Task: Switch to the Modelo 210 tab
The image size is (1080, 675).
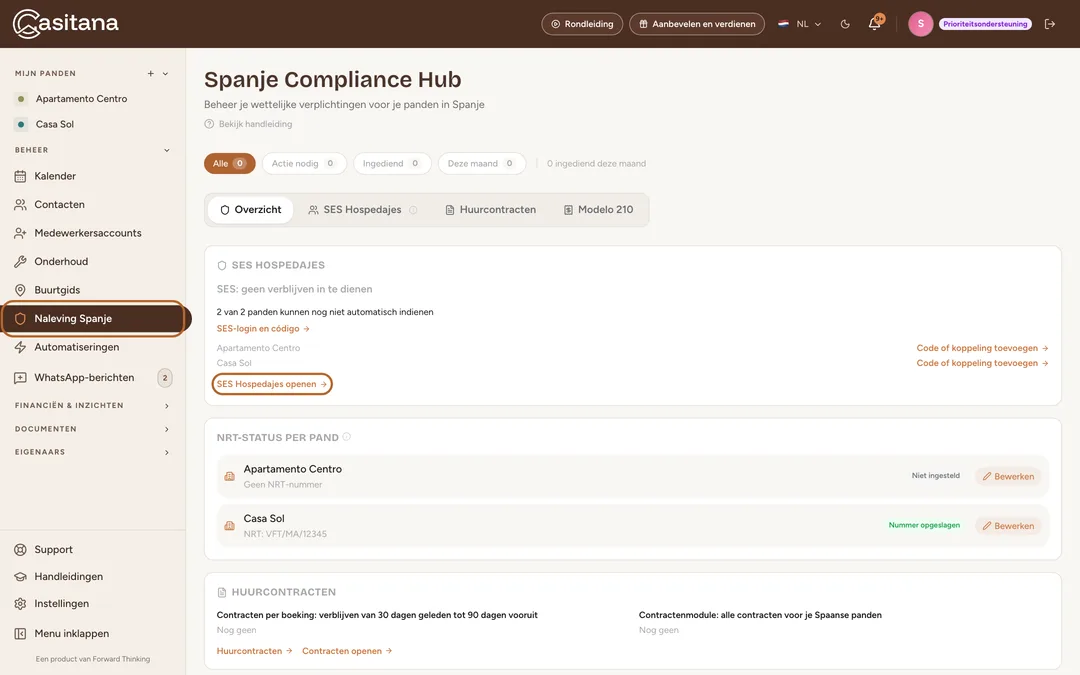Action: (x=599, y=209)
